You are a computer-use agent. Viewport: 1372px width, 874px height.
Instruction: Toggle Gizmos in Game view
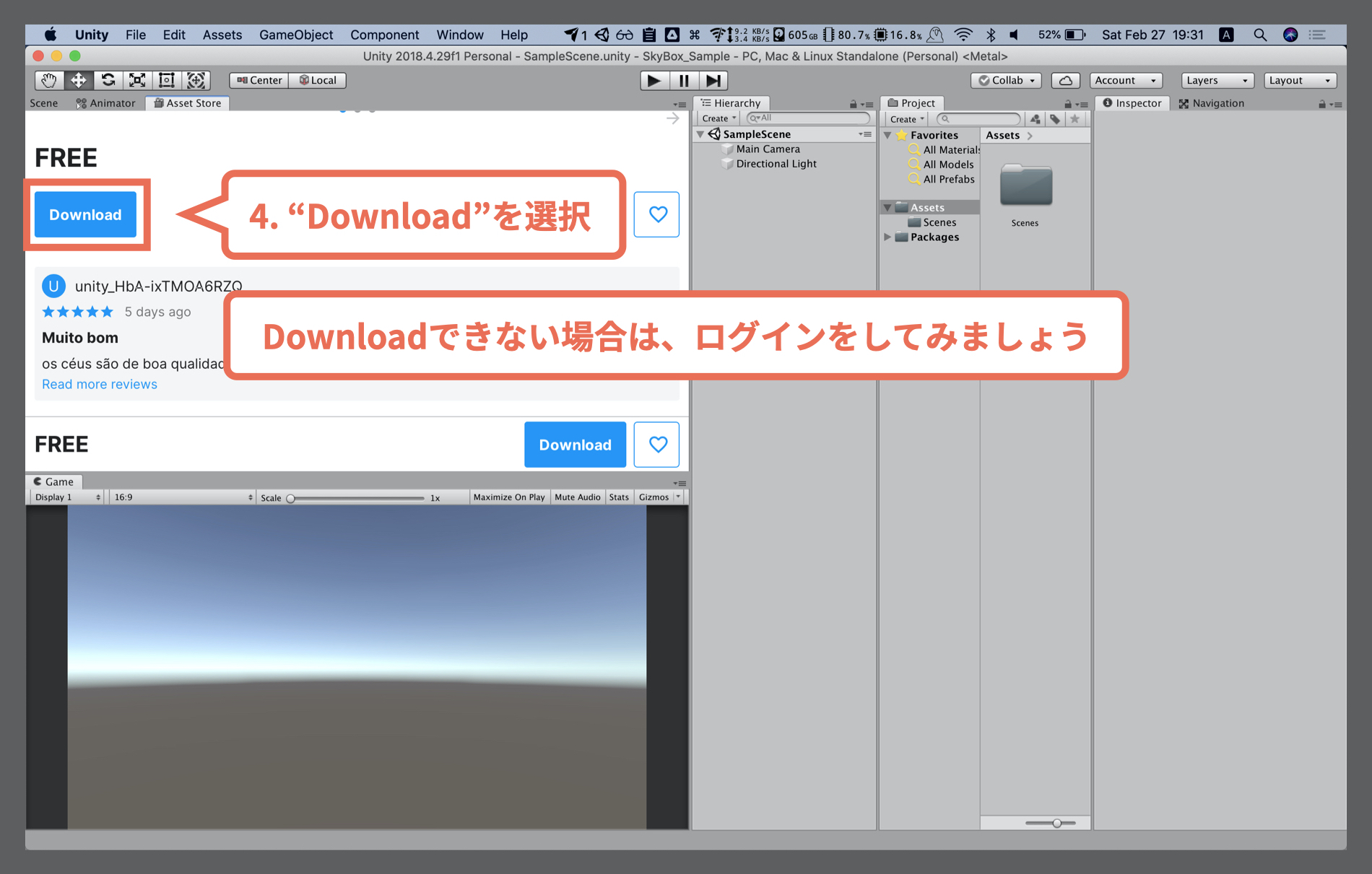[x=654, y=497]
